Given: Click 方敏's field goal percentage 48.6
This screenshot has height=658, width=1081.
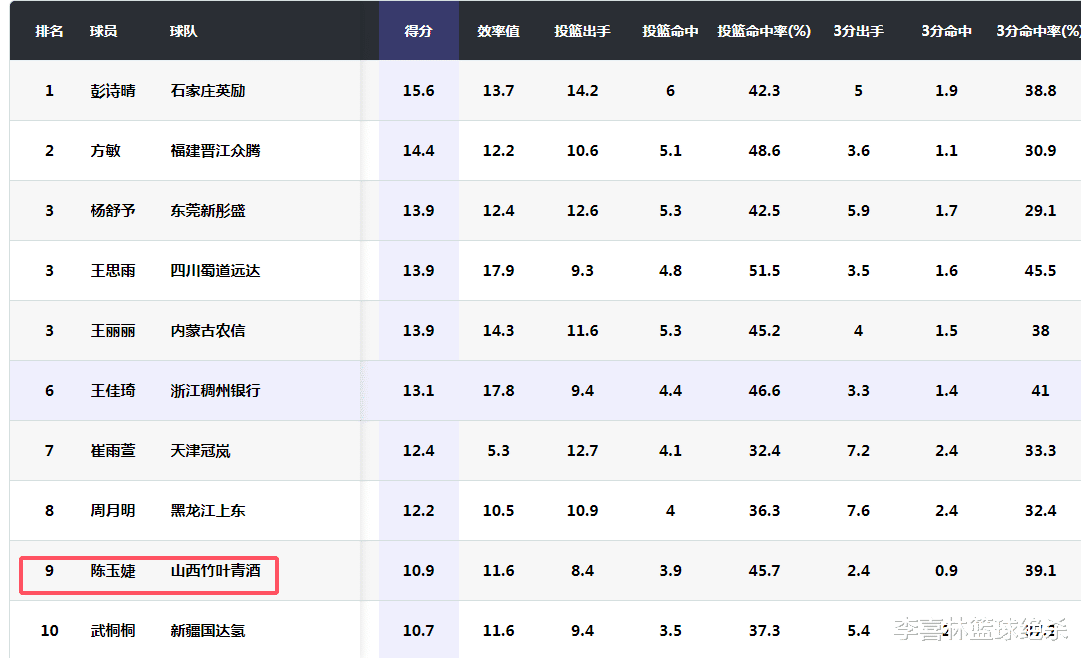Looking at the screenshot, I should click(765, 151).
